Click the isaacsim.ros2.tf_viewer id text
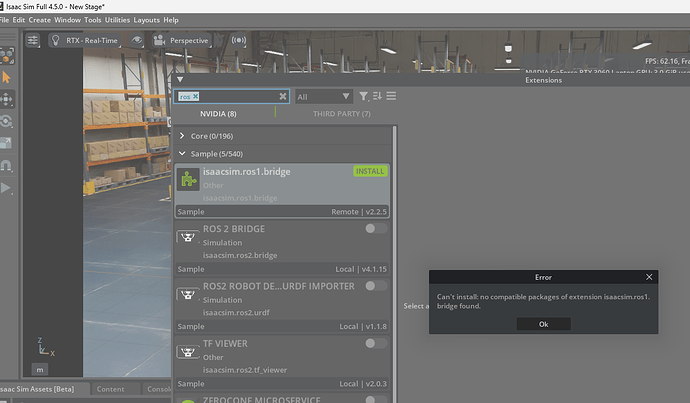 click(245, 370)
